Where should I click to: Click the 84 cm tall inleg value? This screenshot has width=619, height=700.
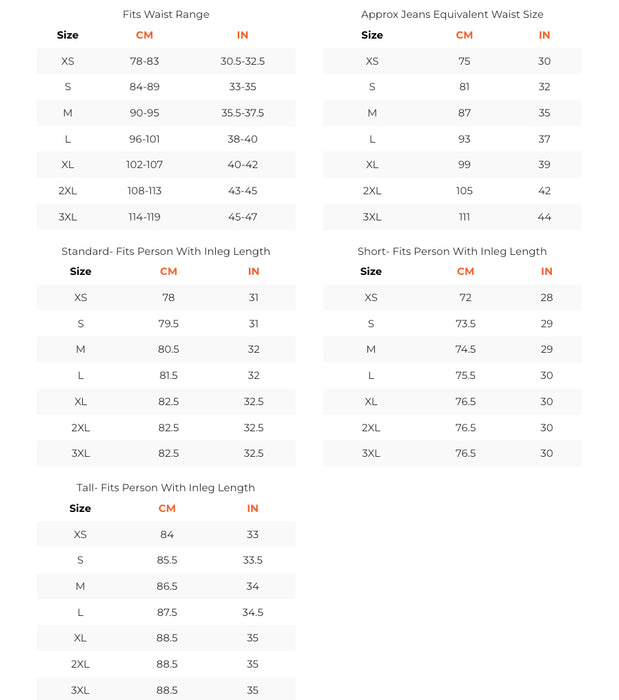click(167, 534)
